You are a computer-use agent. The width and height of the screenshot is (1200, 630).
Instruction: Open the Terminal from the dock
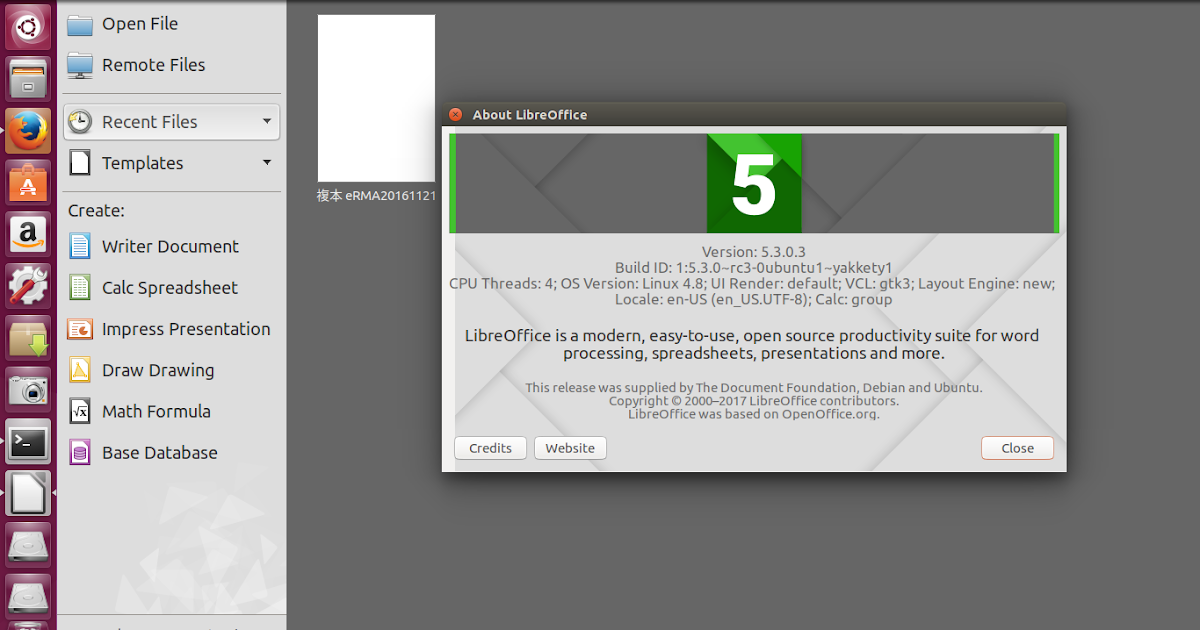click(x=28, y=442)
